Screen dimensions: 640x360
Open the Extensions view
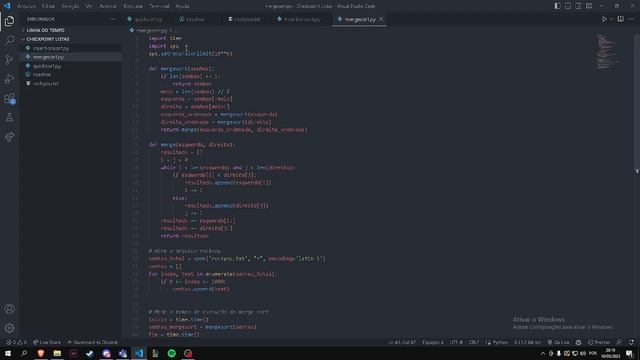coord(9,98)
